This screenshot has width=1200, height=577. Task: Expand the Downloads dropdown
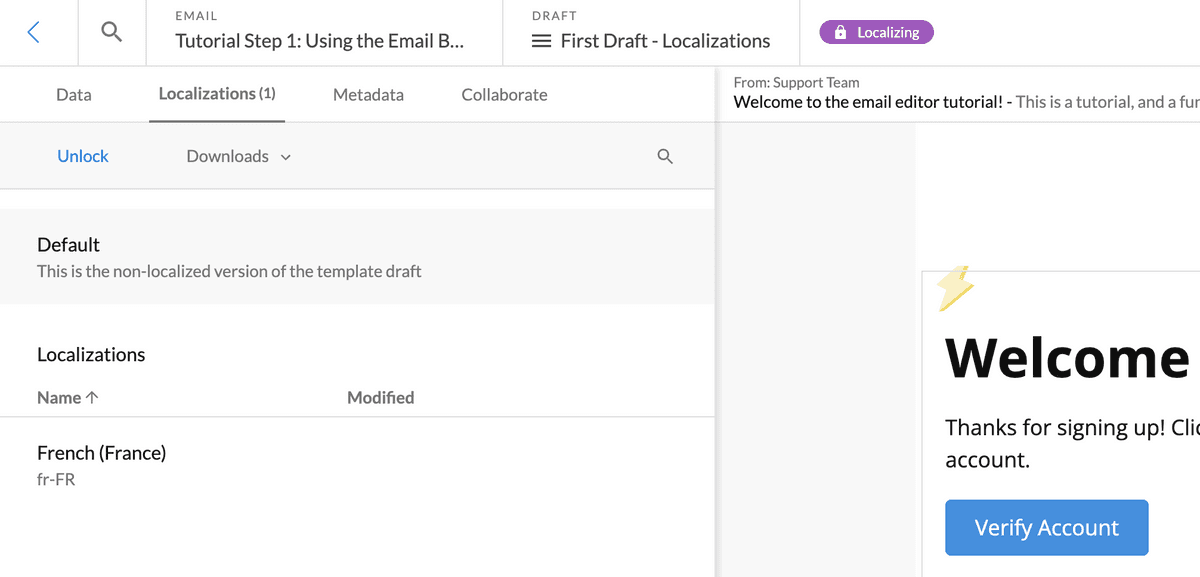pyautogui.click(x=239, y=156)
